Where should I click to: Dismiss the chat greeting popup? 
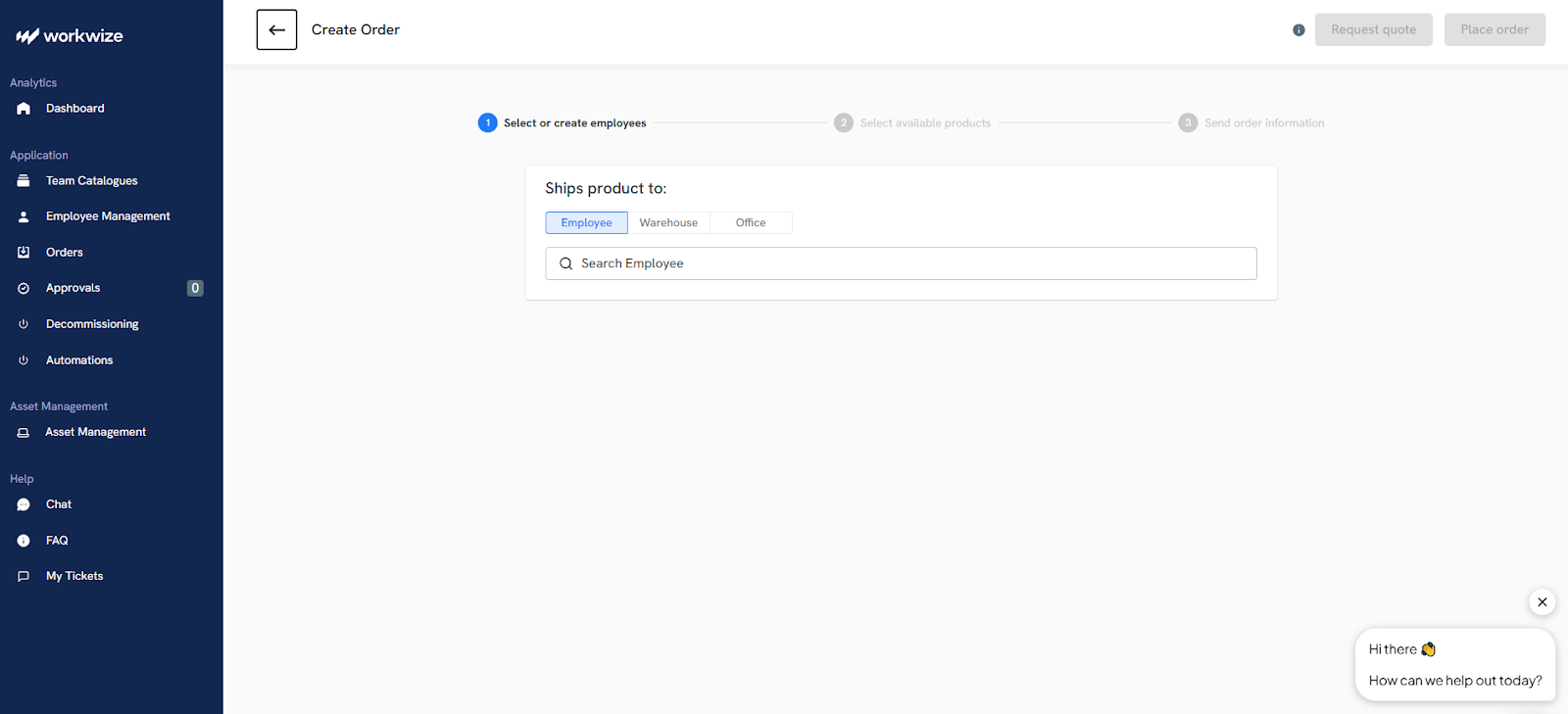tap(1542, 602)
